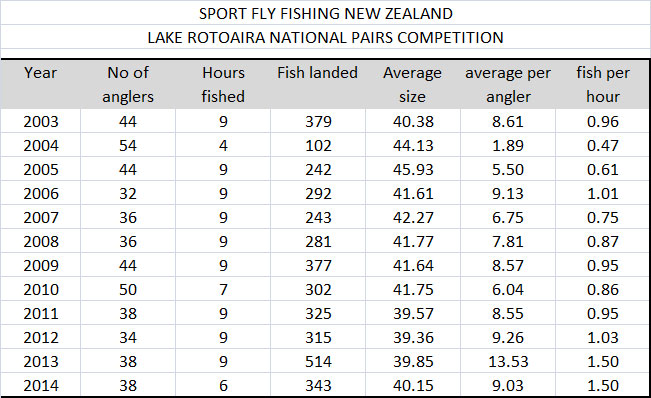
Task: Select the fish landed value 379
Action: point(318,121)
